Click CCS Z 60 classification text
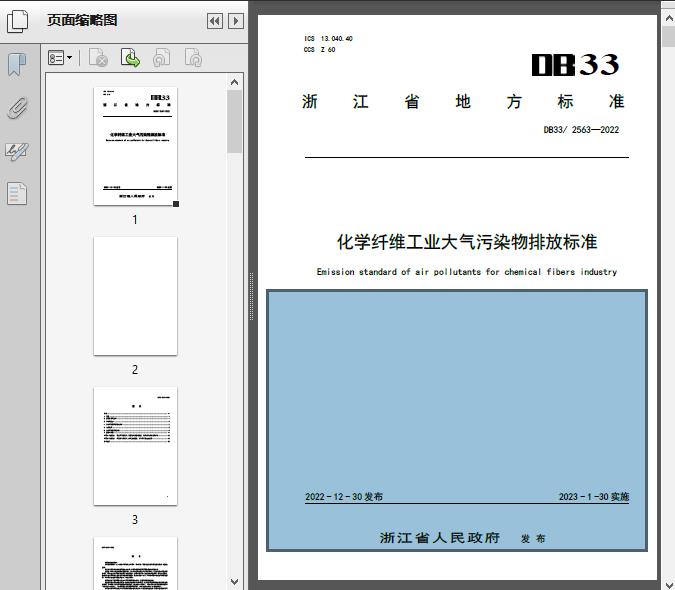 point(319,49)
